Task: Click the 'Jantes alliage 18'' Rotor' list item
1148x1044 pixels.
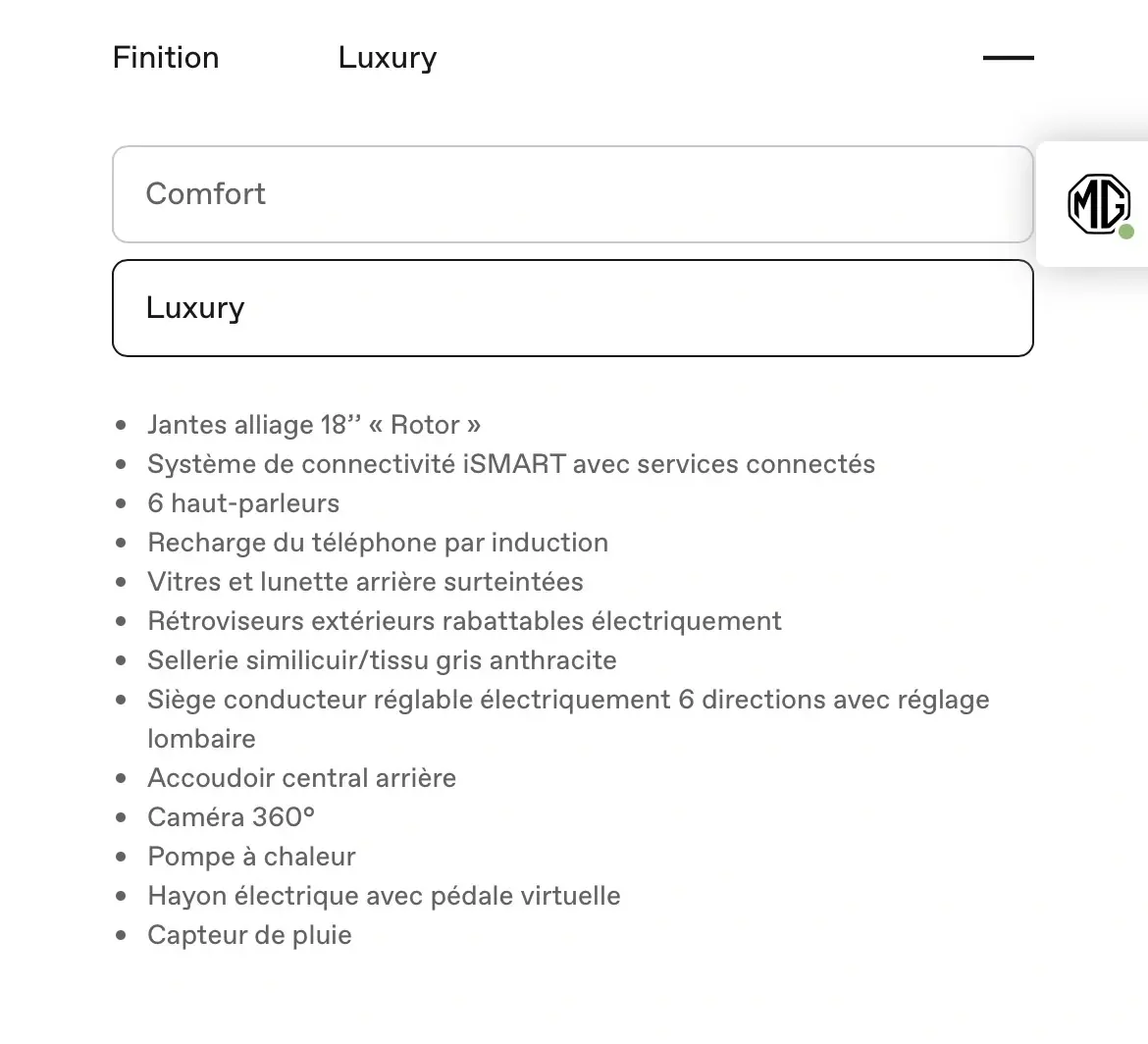Action: coord(314,424)
